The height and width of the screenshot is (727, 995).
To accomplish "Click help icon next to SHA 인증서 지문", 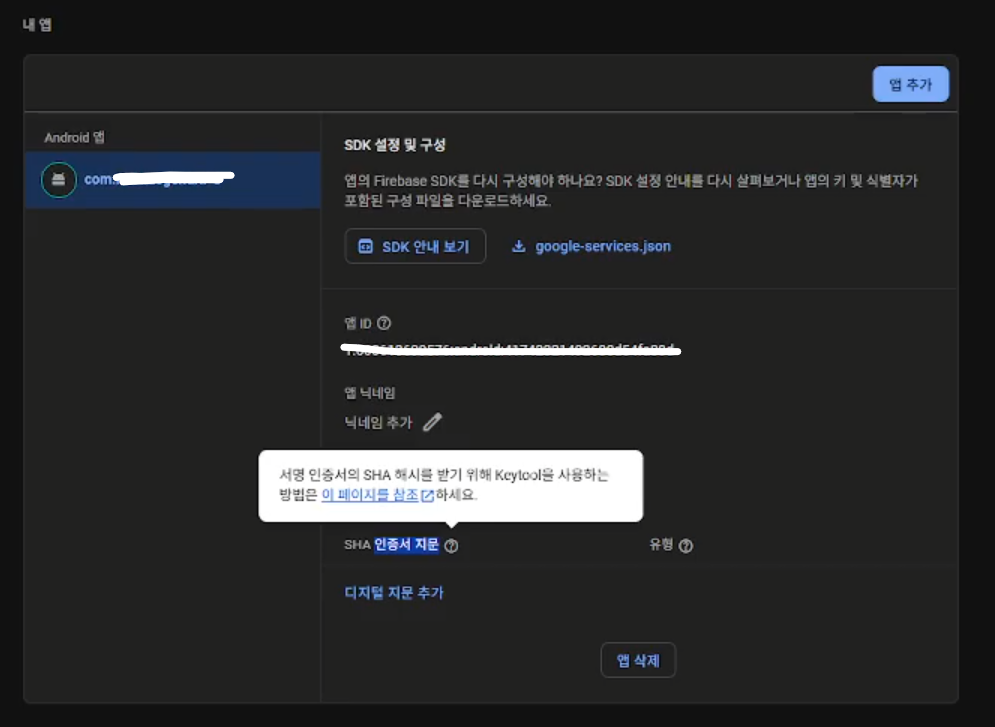I will pyautogui.click(x=451, y=546).
